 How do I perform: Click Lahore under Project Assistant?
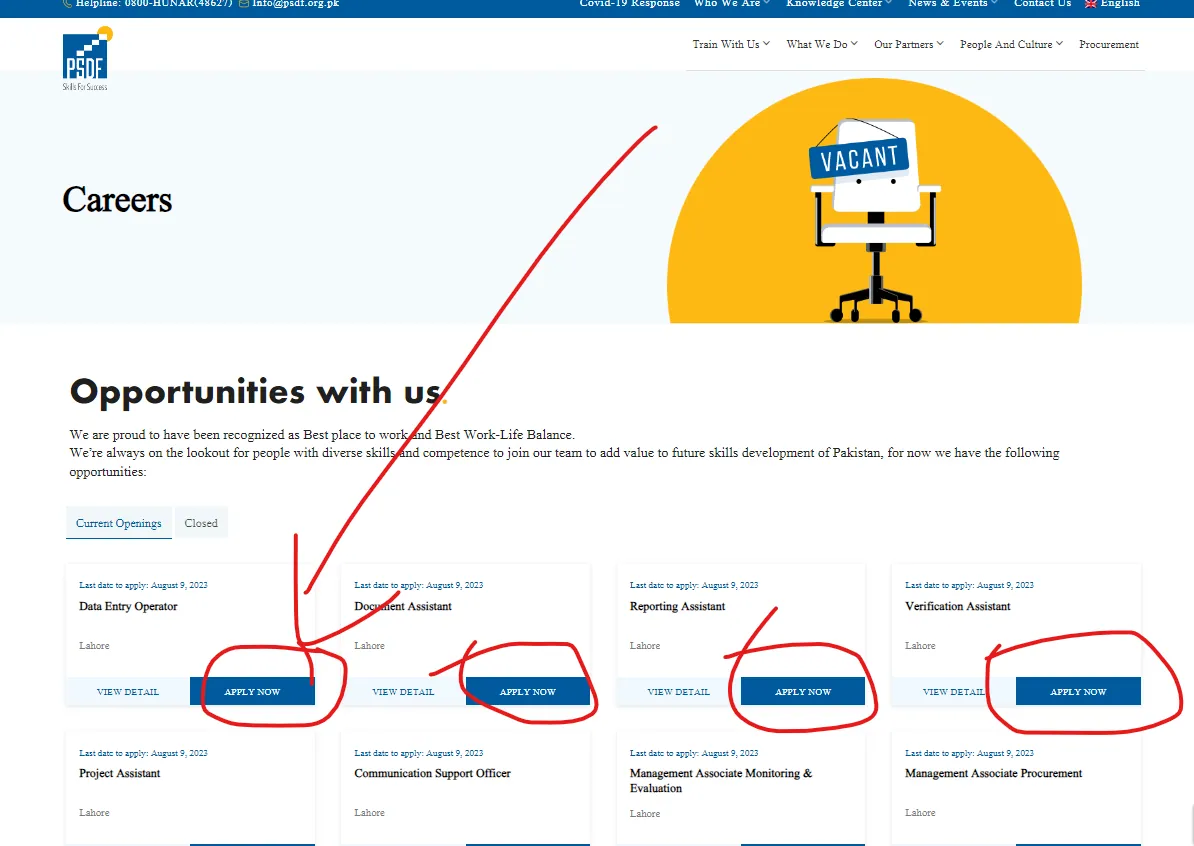tap(94, 812)
